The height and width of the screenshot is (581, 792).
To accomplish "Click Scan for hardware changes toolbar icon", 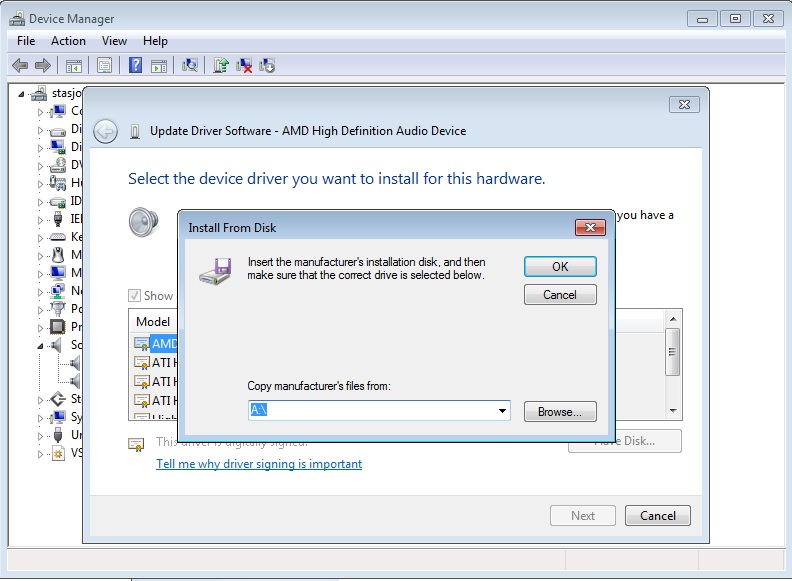I will tap(190, 65).
